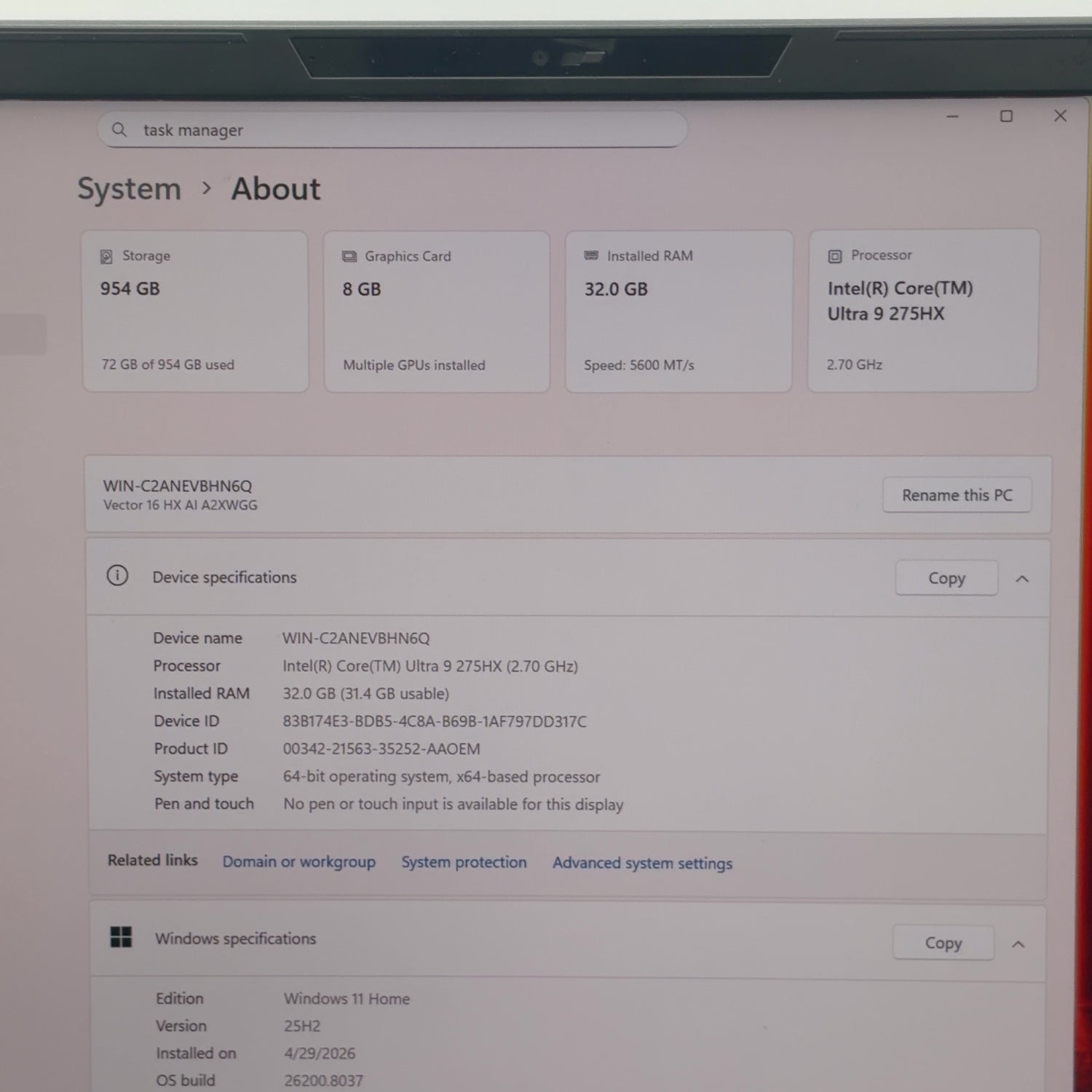Minimize the Settings window
1092x1092 pixels.
coord(952,116)
